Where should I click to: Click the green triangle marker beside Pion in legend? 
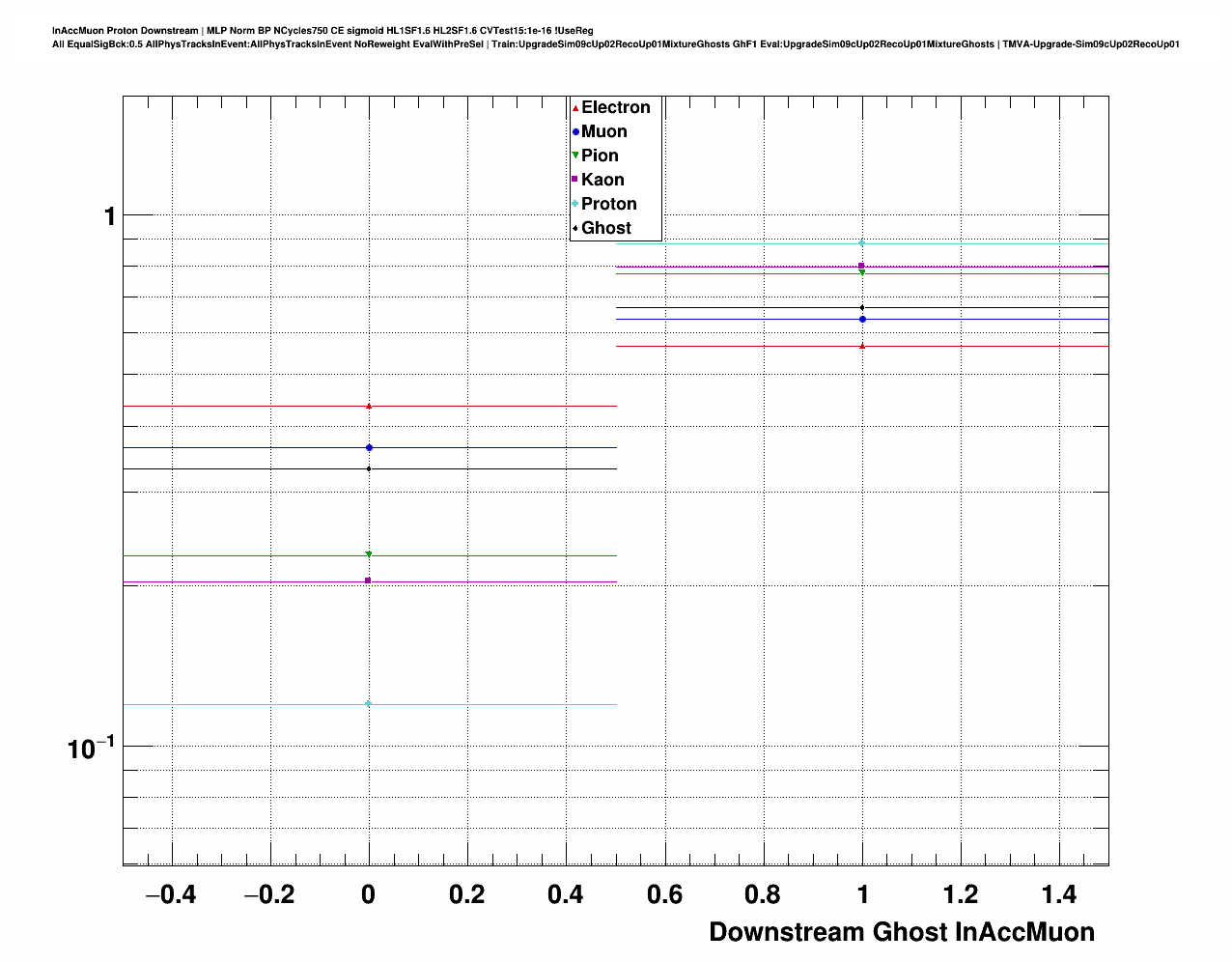(x=575, y=156)
